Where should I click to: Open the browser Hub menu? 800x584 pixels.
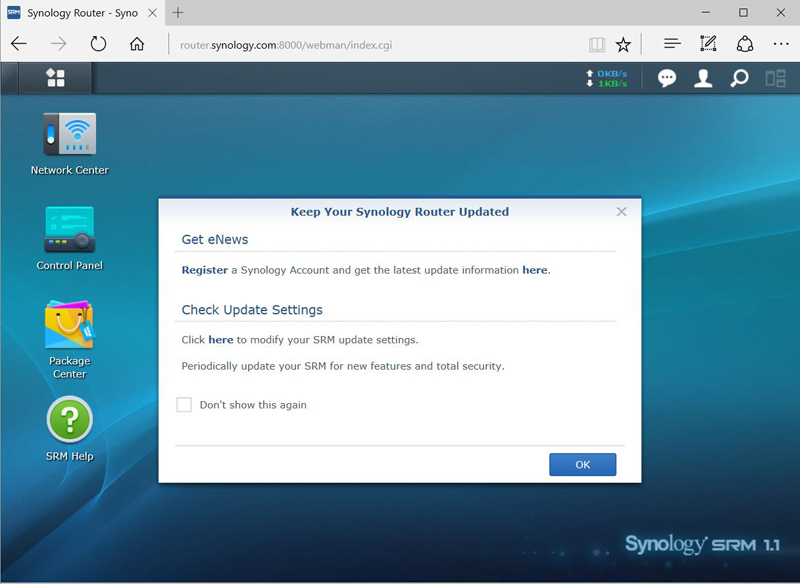[672, 44]
